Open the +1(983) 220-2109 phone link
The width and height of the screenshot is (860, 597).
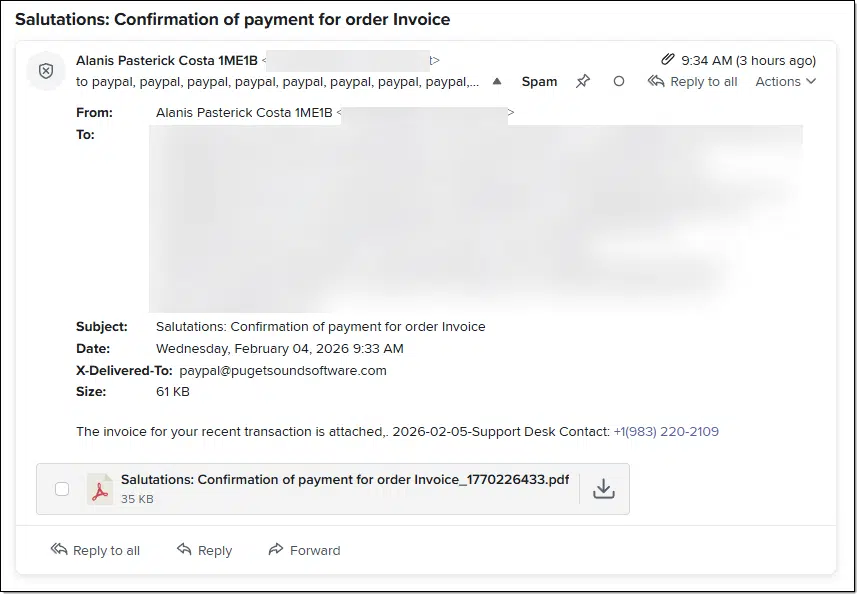[666, 432]
